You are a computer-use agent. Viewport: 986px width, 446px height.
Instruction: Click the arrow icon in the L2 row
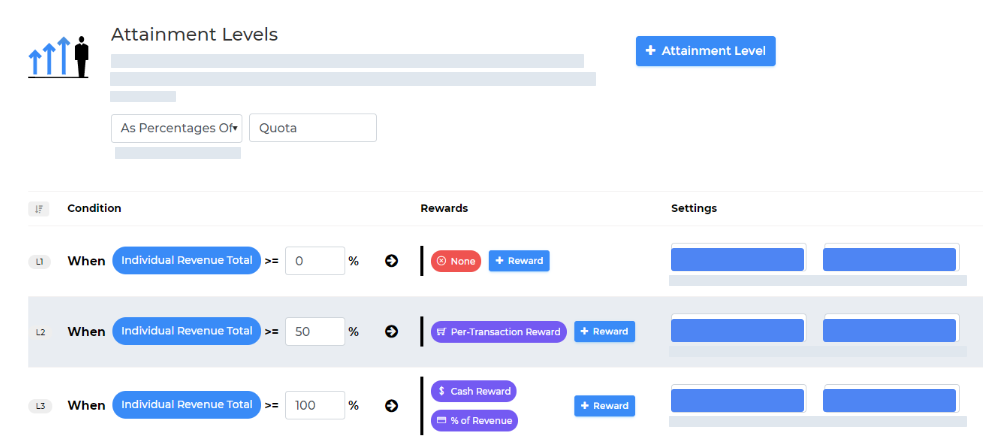[x=392, y=332]
